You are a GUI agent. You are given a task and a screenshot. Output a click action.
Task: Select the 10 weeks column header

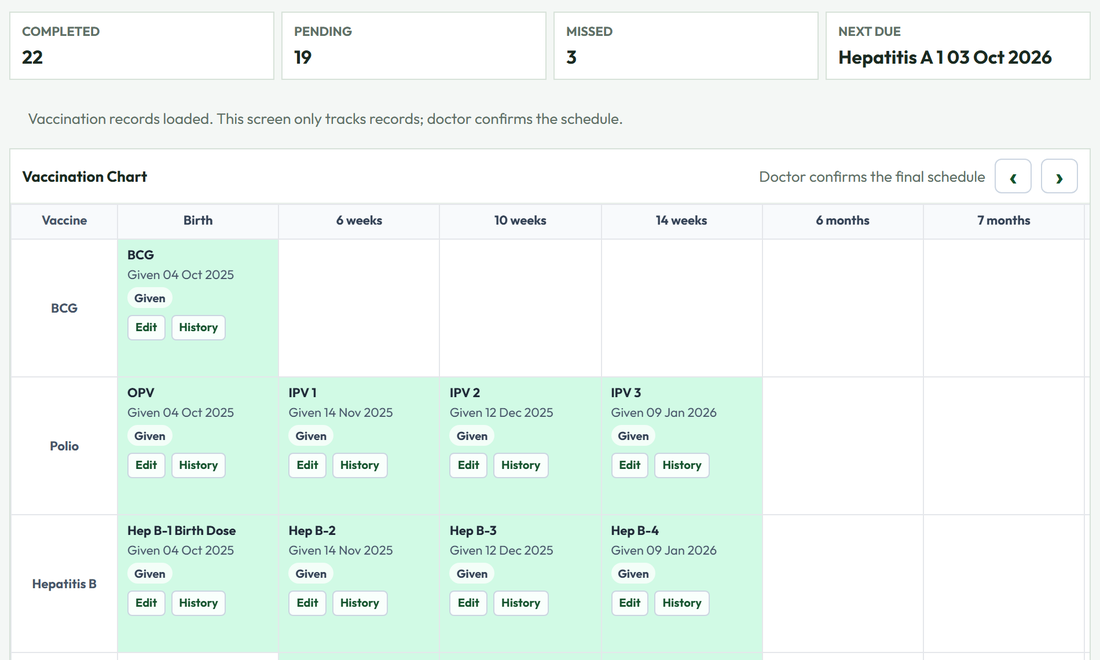coord(521,221)
